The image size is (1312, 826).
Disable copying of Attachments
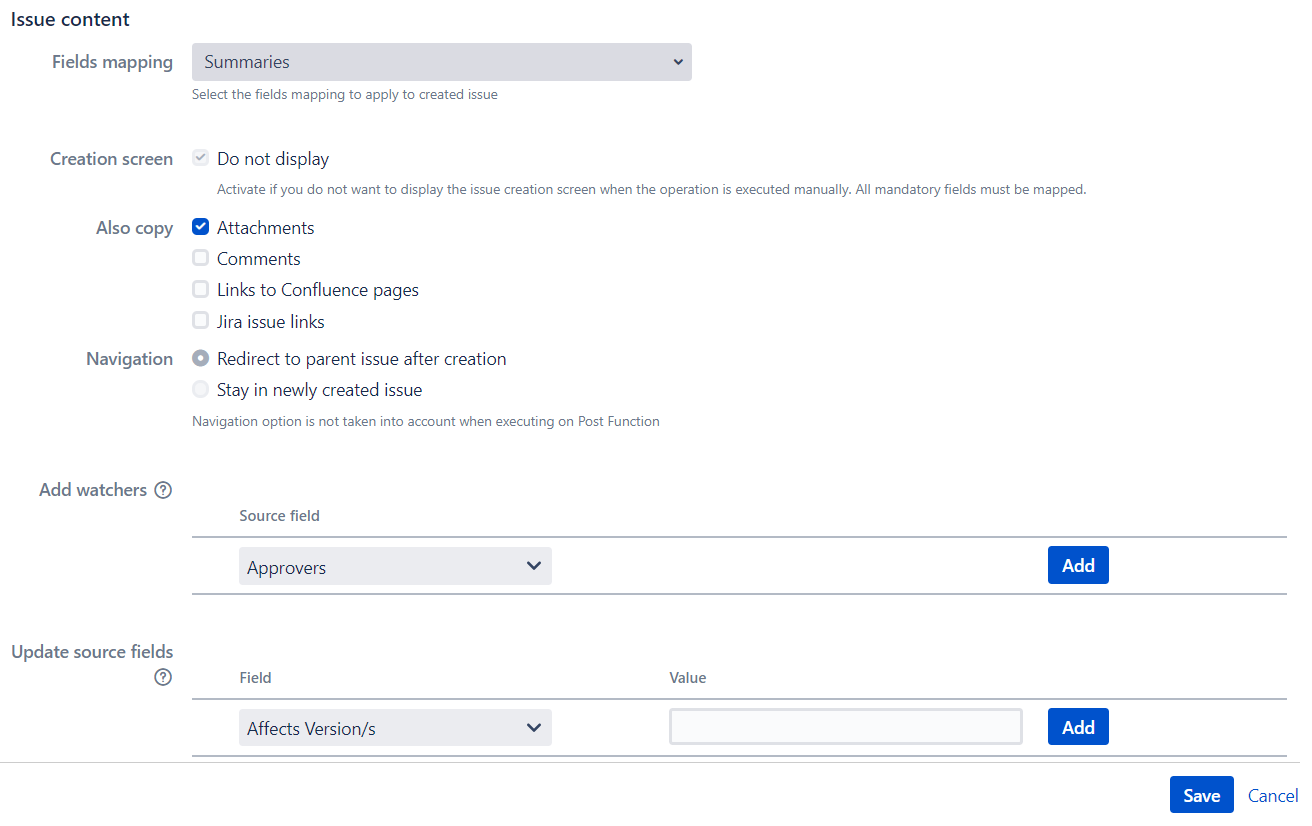pos(200,226)
